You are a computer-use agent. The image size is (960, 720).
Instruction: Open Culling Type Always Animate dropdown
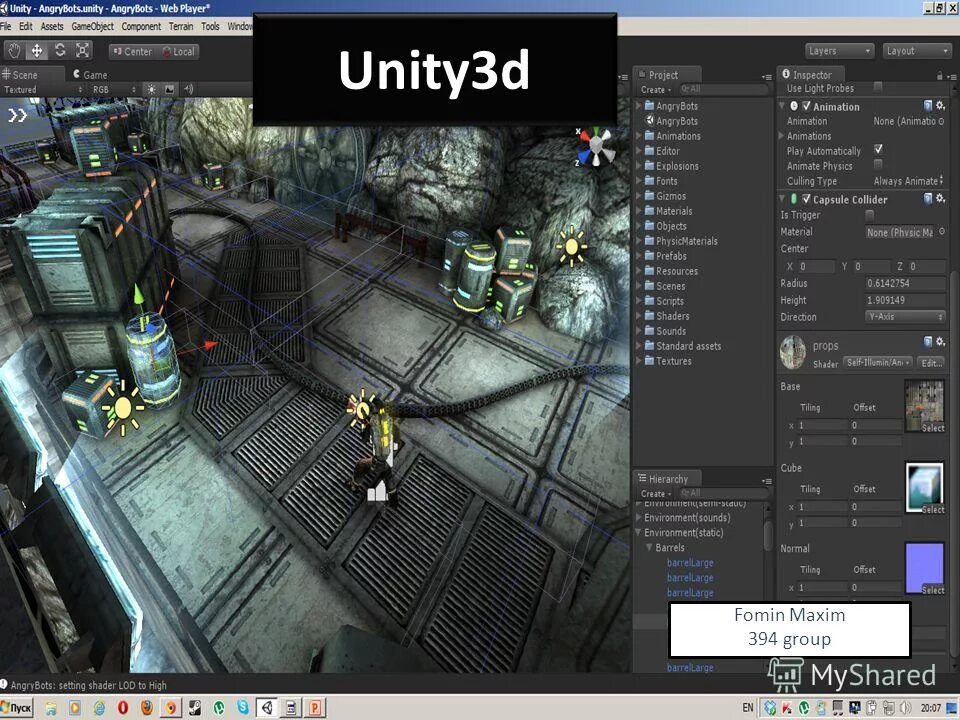(909, 181)
